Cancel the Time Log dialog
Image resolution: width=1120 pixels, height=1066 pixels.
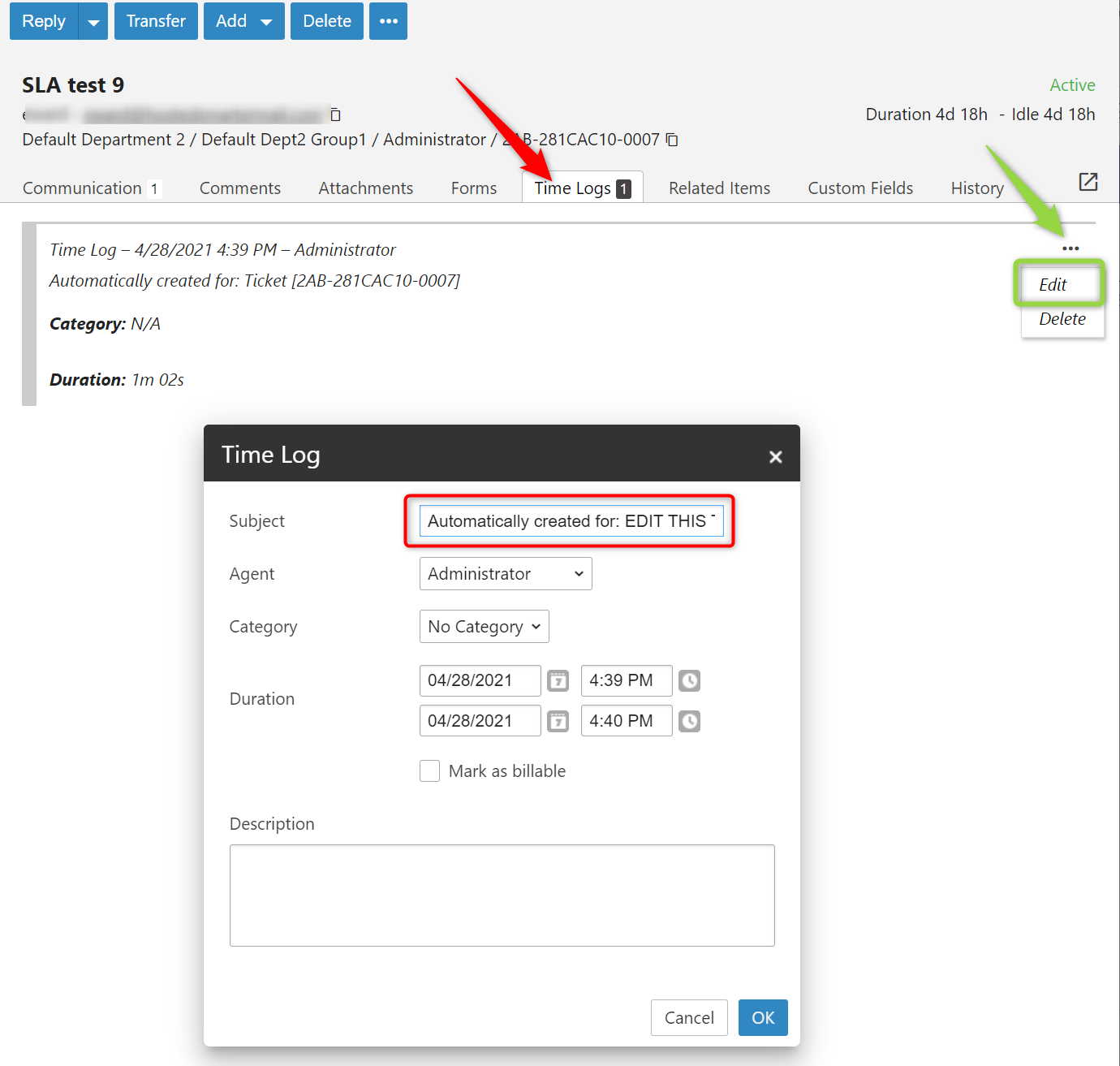pos(688,1018)
